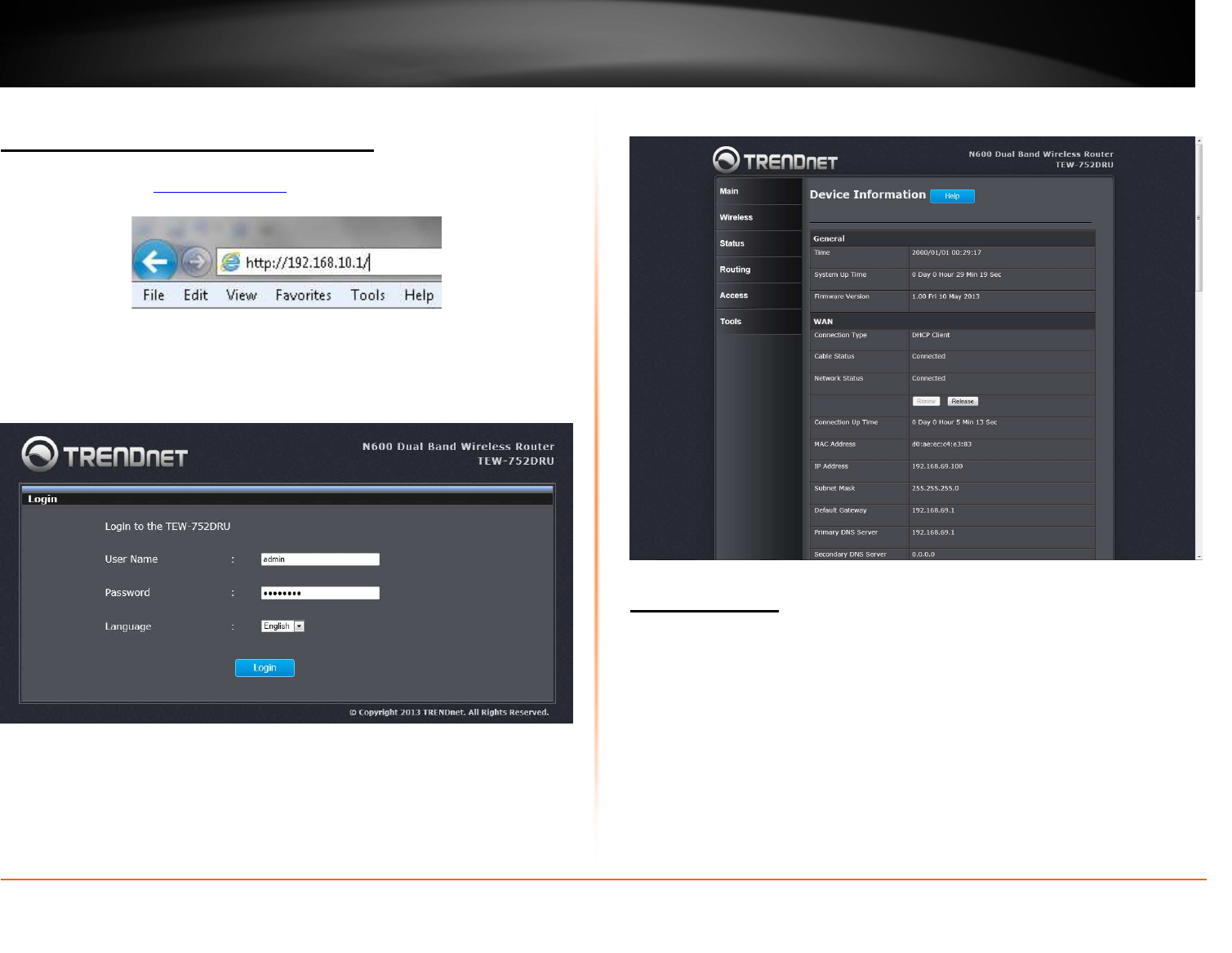Open the Edit menu

196,295
